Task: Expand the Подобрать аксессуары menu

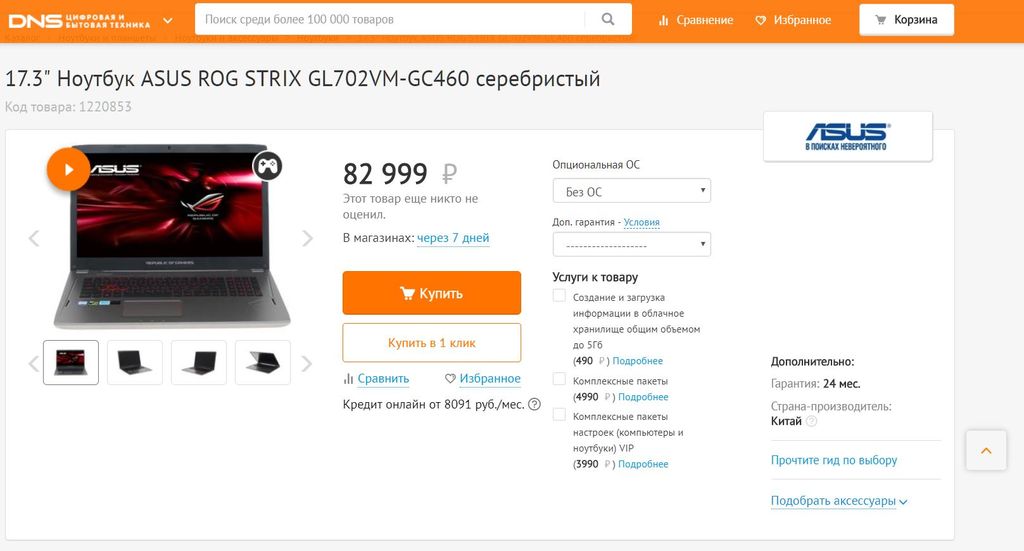Action: point(839,501)
